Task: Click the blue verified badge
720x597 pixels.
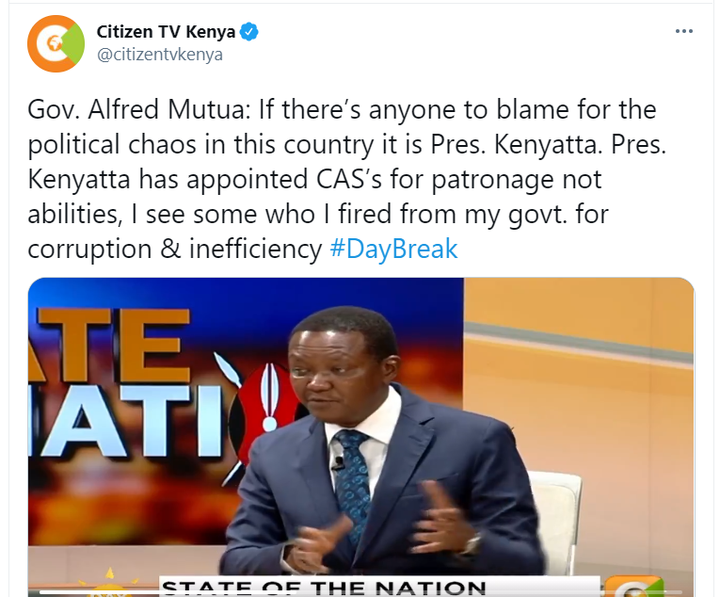Action: tap(249, 32)
